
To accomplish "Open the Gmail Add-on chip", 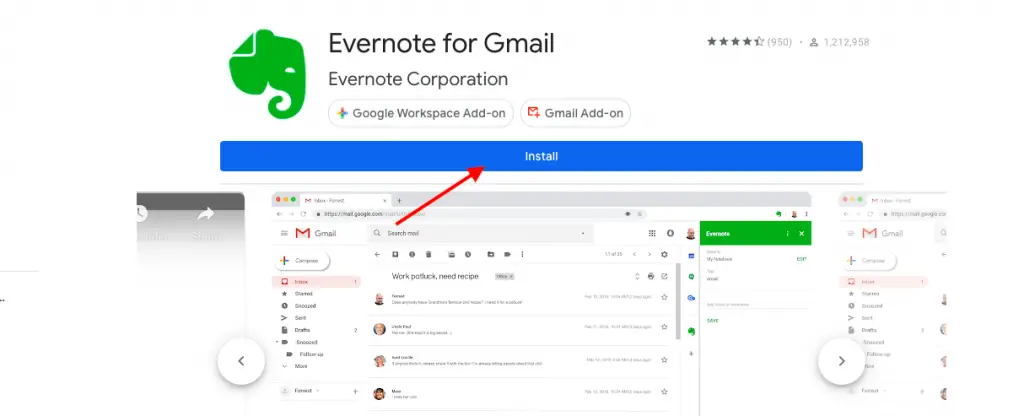I will coord(575,113).
